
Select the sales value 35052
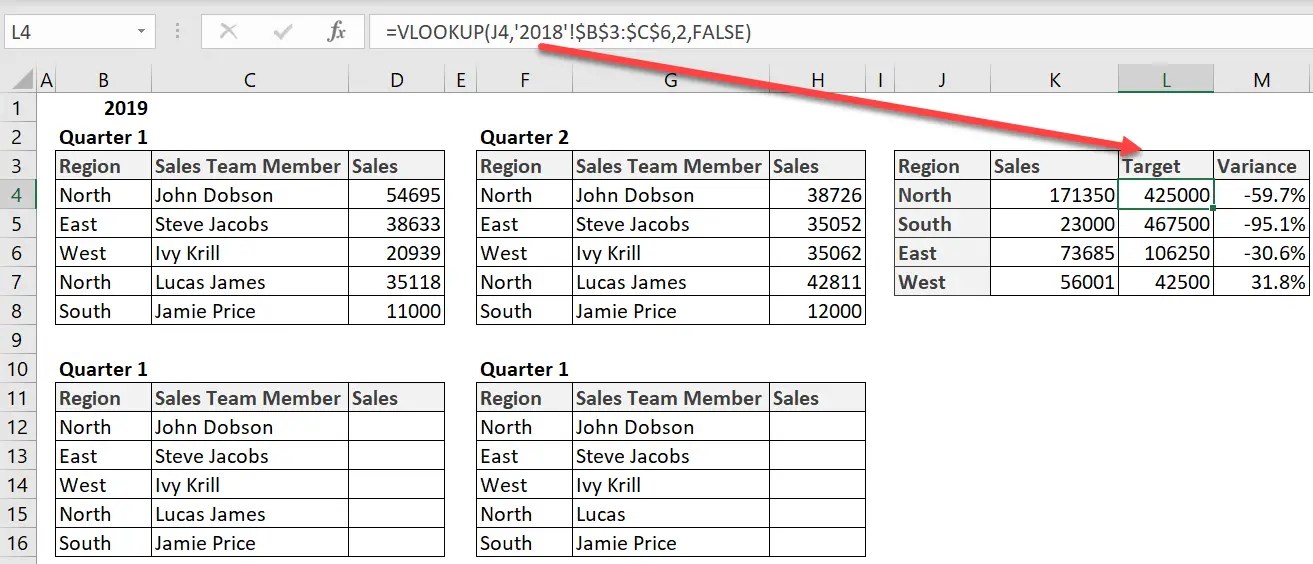tap(818, 224)
